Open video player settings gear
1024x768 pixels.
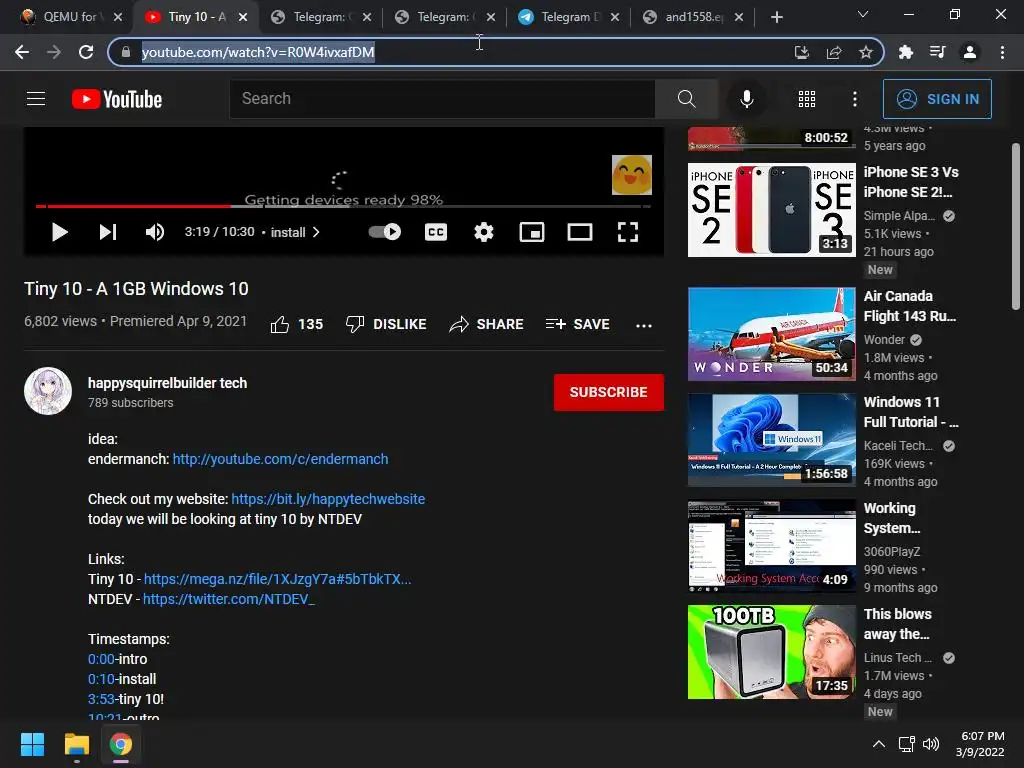coord(483,232)
